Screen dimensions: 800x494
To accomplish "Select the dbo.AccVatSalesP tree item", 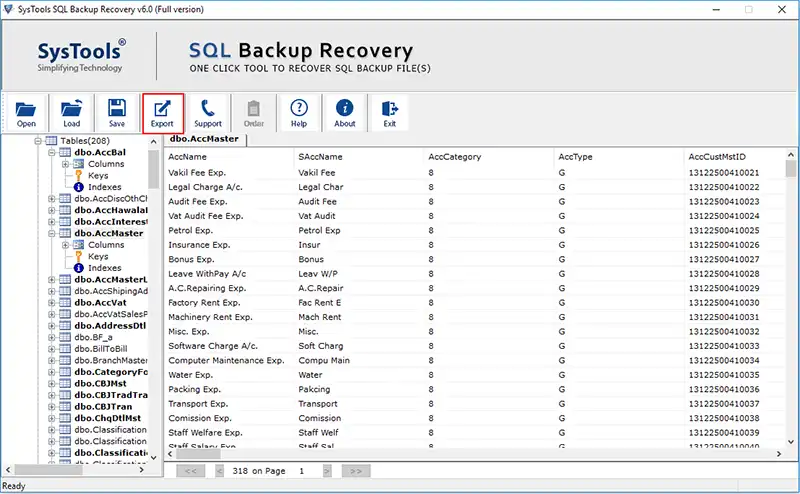I will [x=111, y=314].
